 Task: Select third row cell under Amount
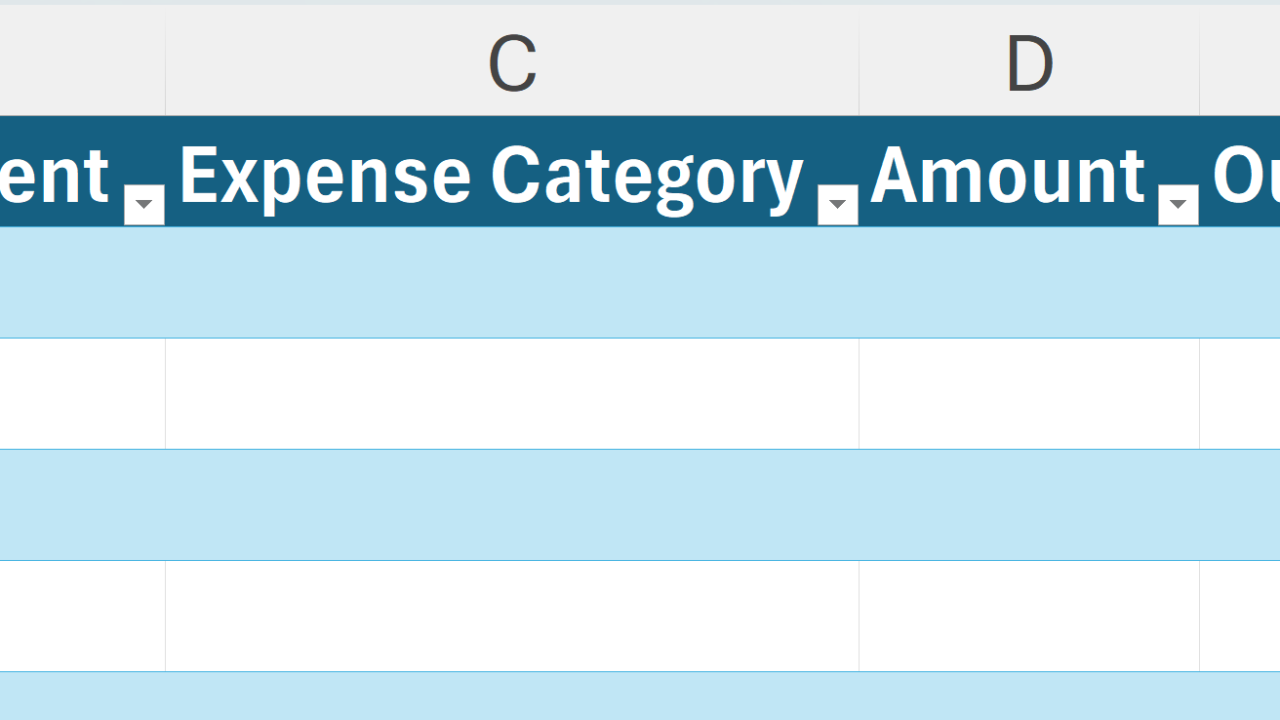click(x=1029, y=505)
